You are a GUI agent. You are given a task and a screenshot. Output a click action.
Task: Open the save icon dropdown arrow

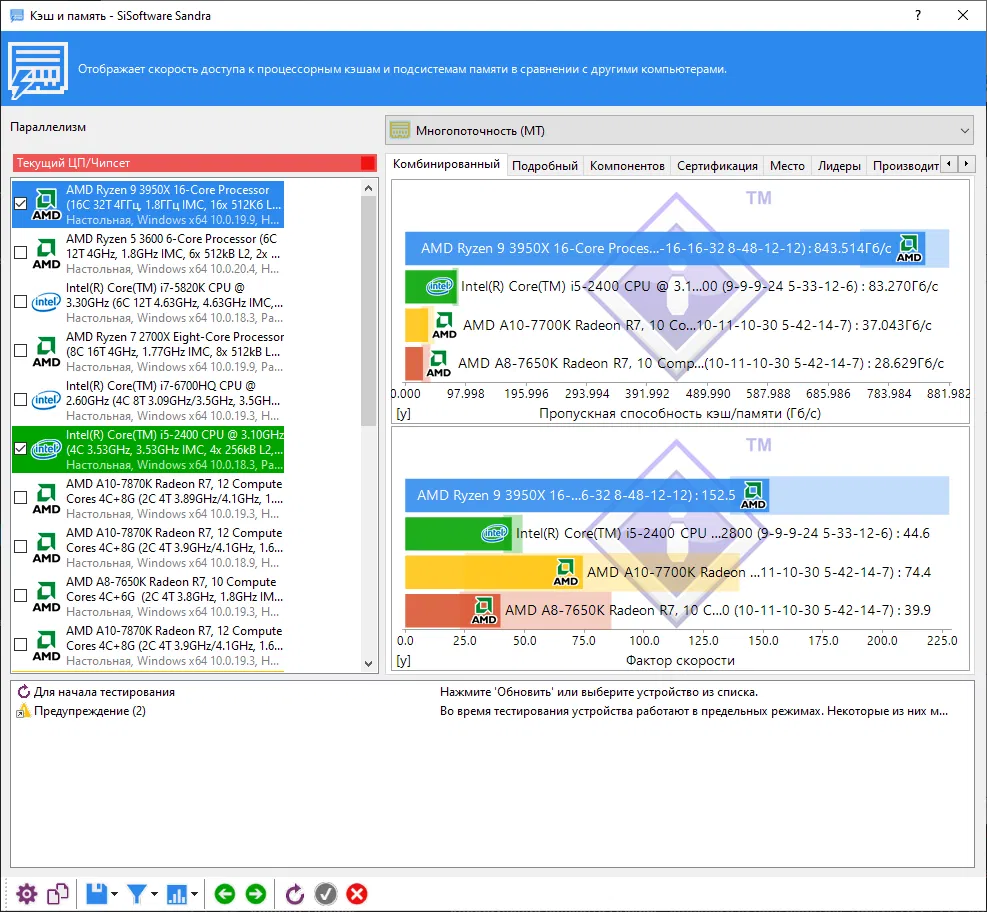(114, 894)
